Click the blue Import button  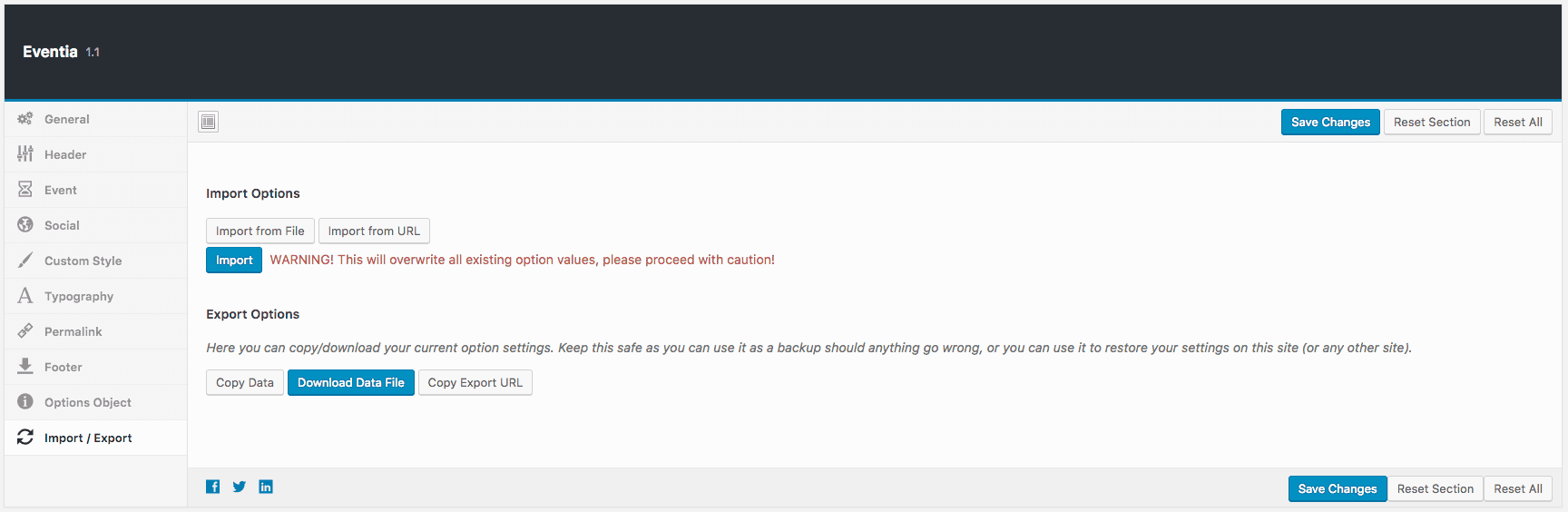(x=234, y=261)
